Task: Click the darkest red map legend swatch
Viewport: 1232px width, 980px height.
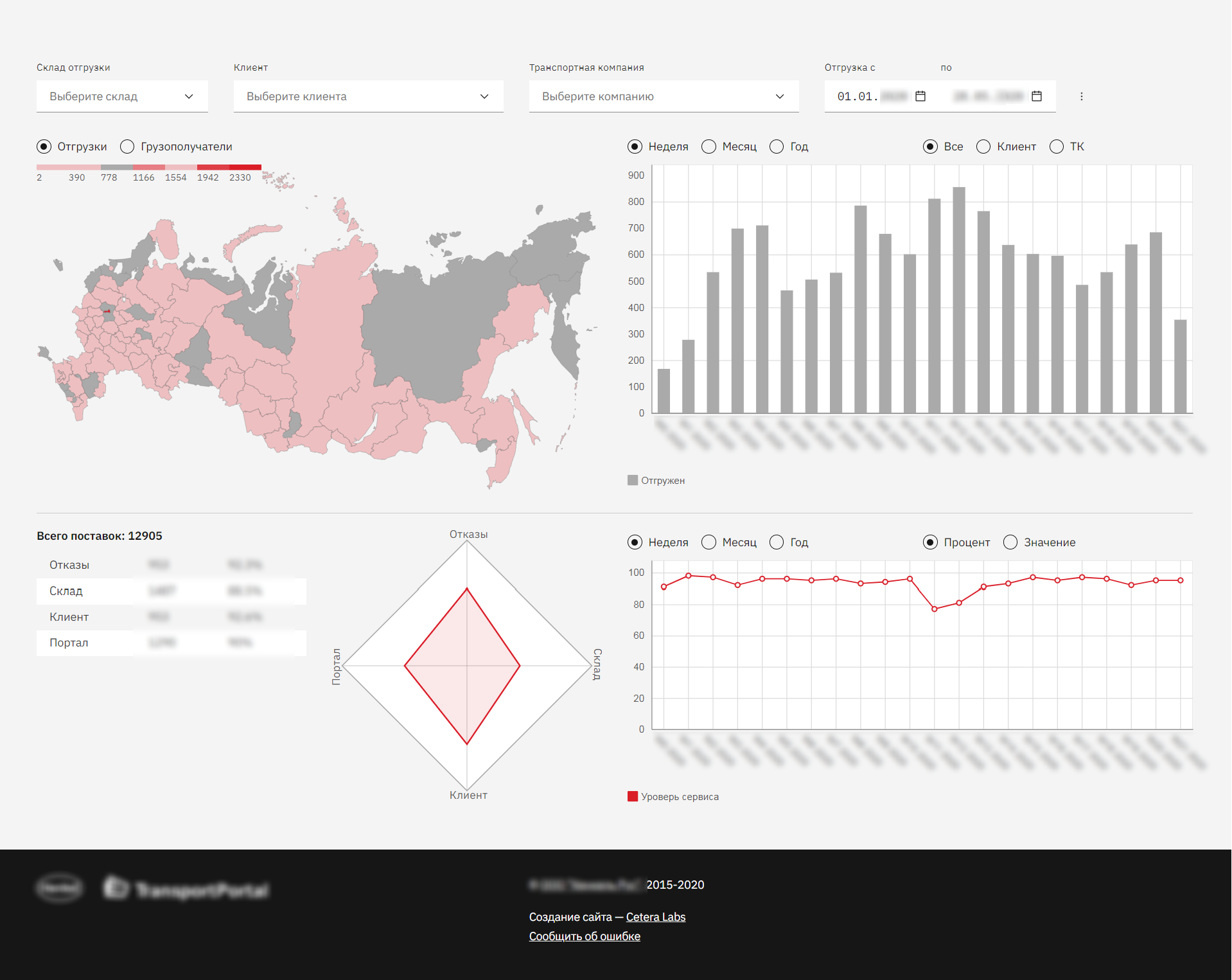Action: pyautogui.click(x=245, y=167)
